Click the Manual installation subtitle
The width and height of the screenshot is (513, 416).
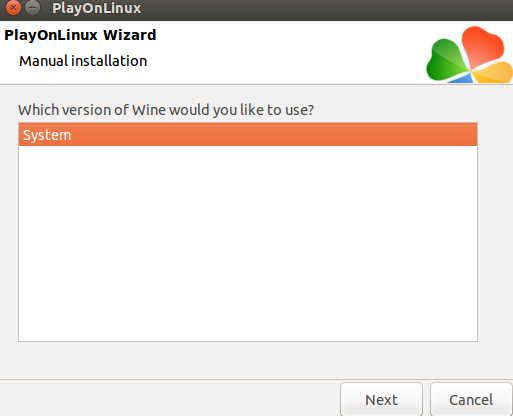coord(83,61)
